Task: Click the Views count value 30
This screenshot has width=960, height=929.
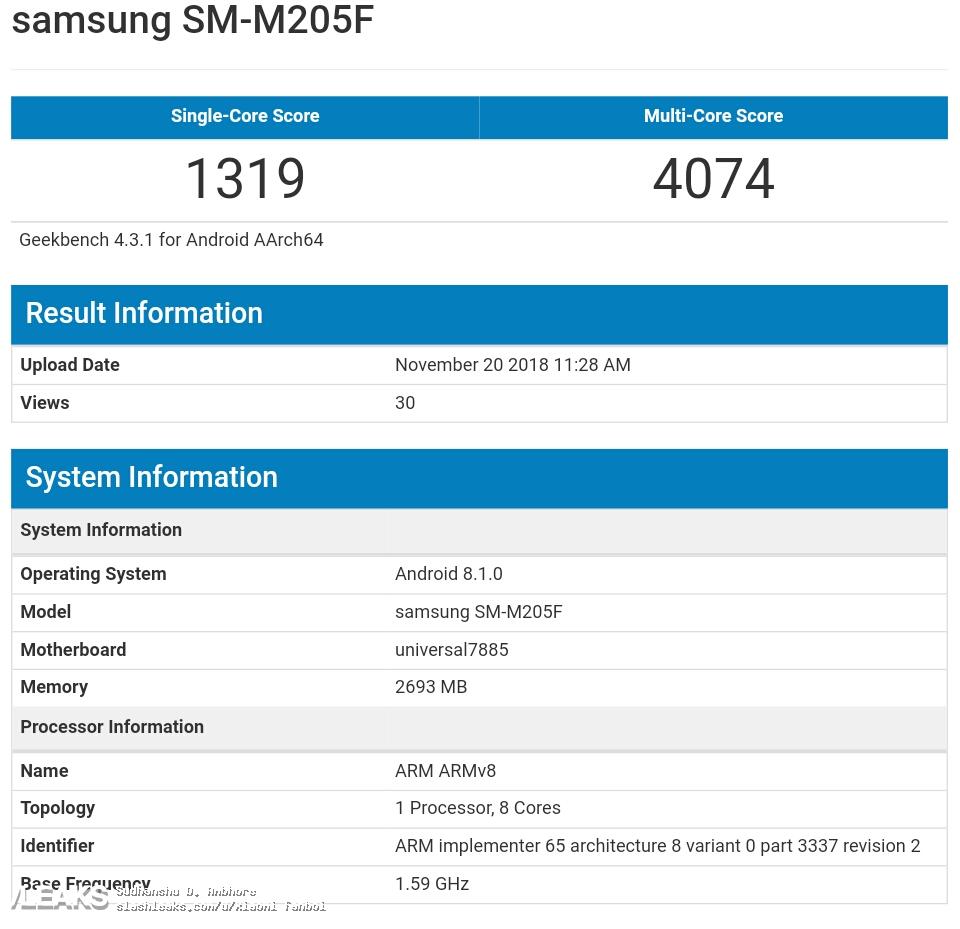Action: coord(405,403)
